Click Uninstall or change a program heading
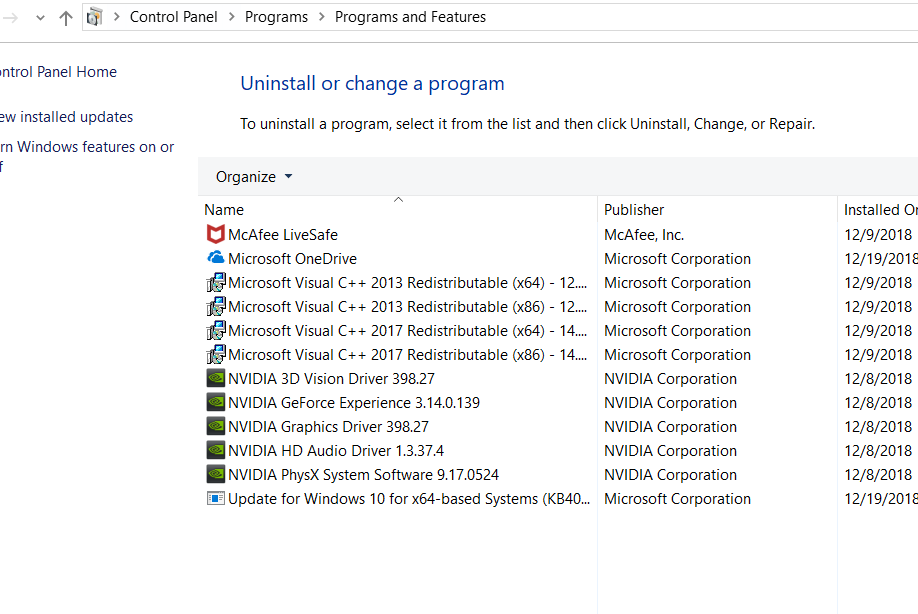The width and height of the screenshot is (918, 614). click(372, 84)
